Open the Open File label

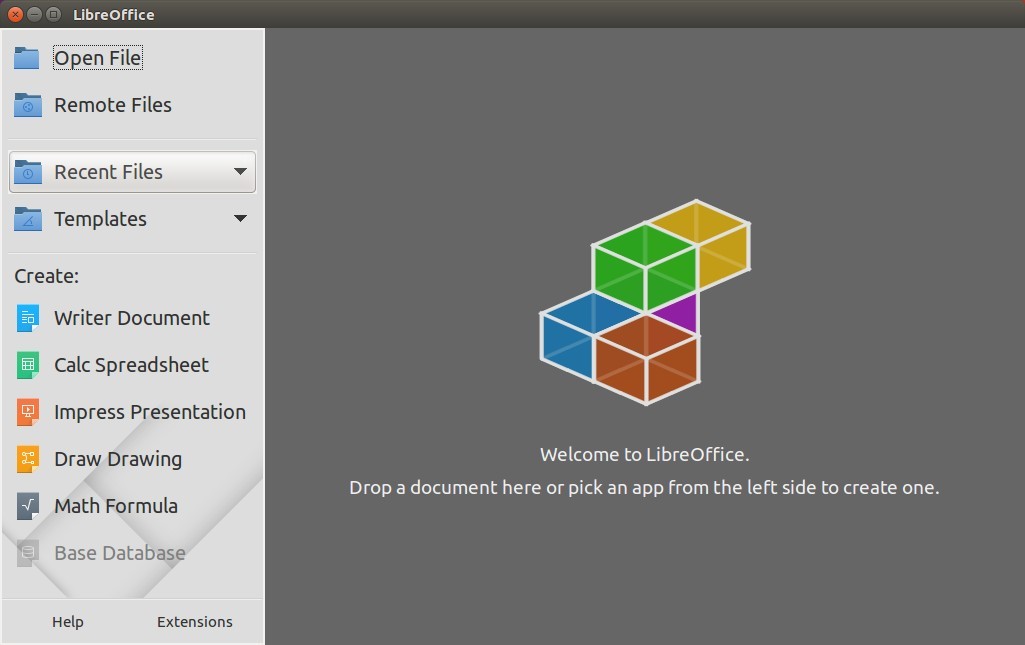tap(97, 58)
